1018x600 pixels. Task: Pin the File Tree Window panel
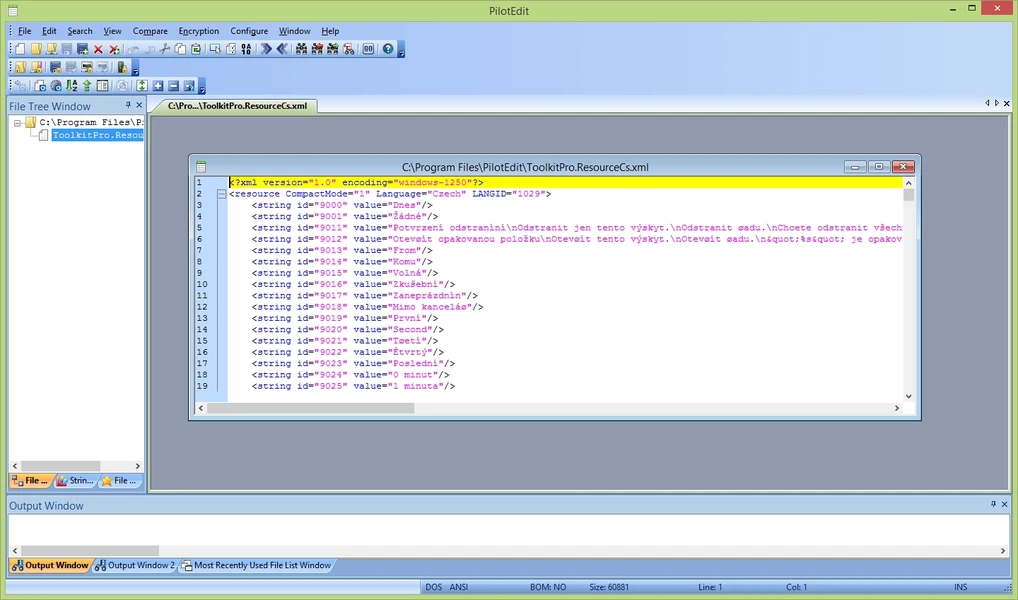pyautogui.click(x=128, y=105)
